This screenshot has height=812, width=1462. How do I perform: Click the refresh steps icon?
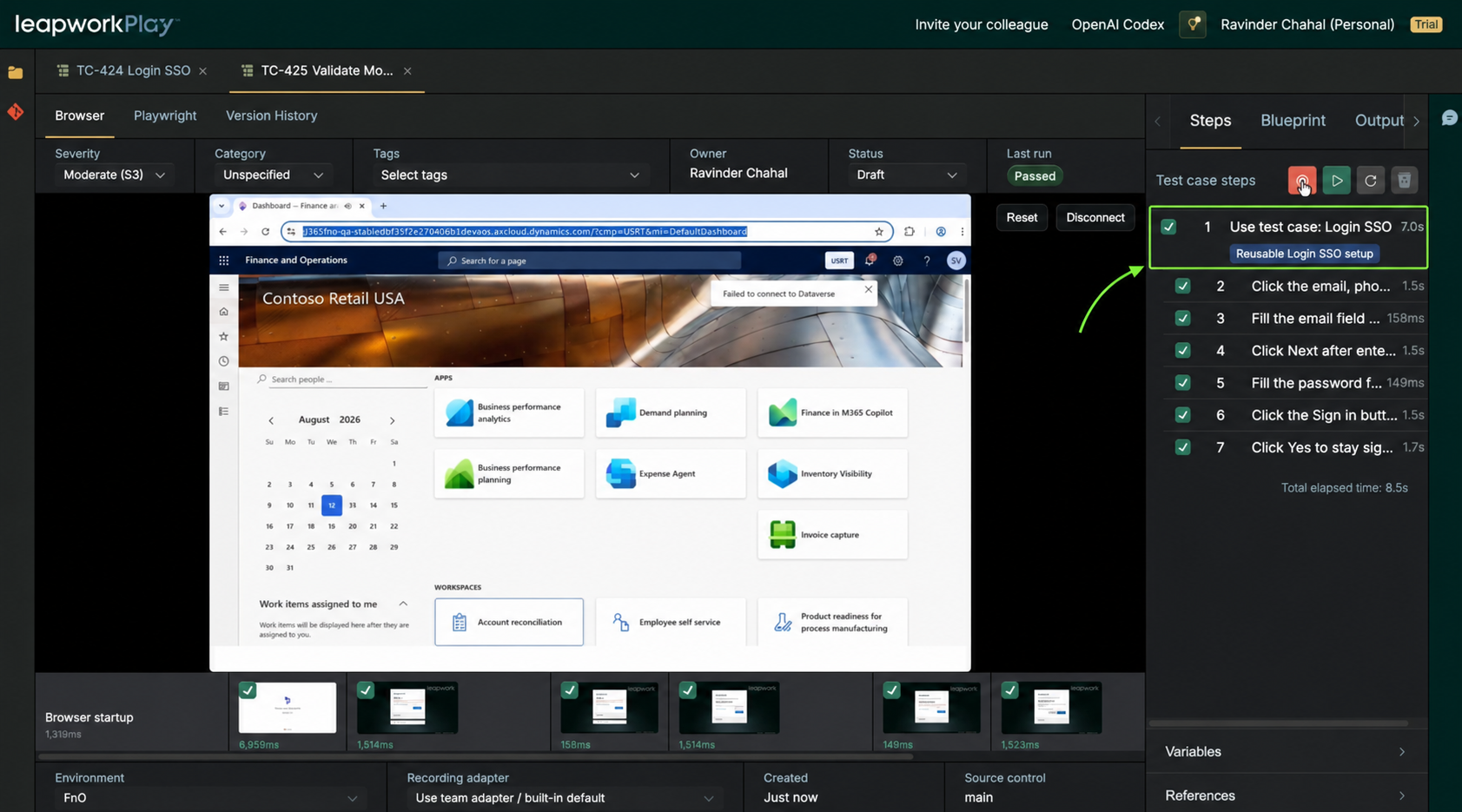tap(1370, 181)
